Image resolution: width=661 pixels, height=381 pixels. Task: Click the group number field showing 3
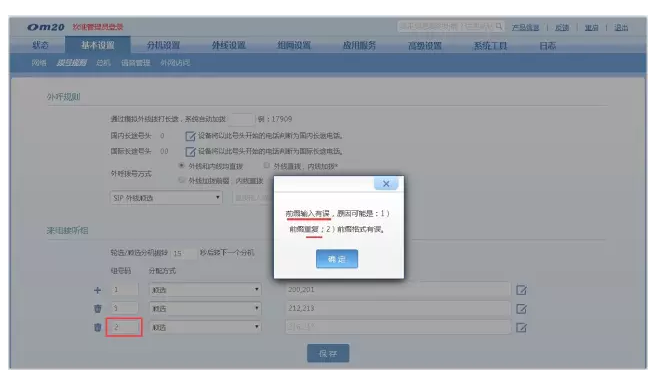(x=124, y=308)
